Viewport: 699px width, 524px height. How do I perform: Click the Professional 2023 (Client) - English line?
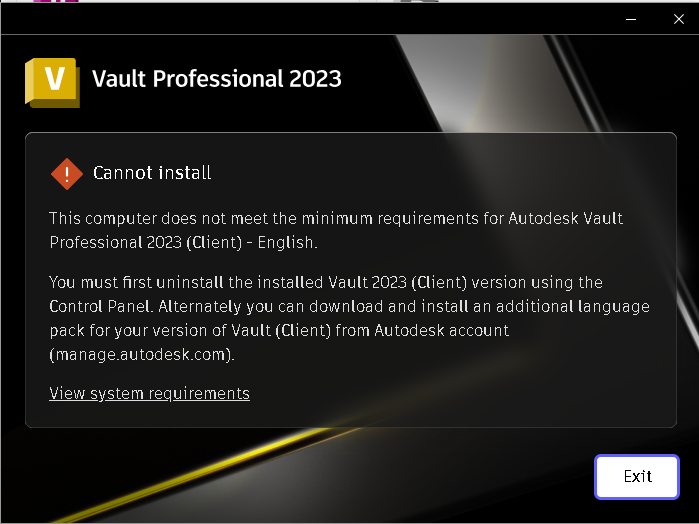coord(183,242)
